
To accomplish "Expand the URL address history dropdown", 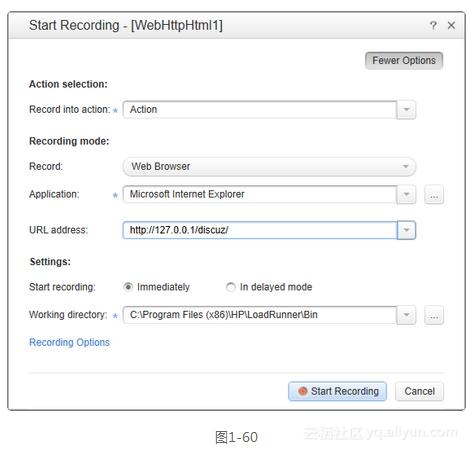I will (406, 230).
